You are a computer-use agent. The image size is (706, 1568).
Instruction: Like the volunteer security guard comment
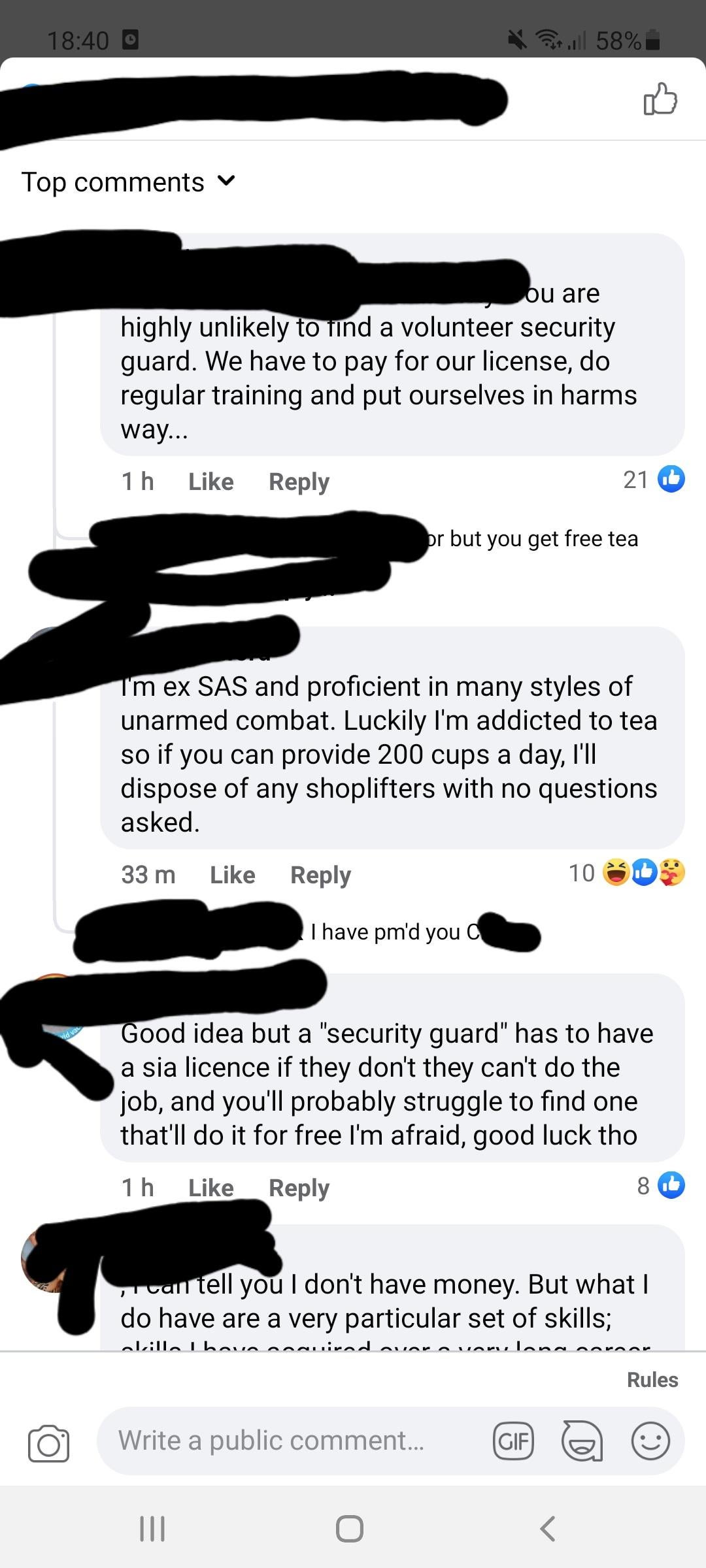pyautogui.click(x=210, y=482)
